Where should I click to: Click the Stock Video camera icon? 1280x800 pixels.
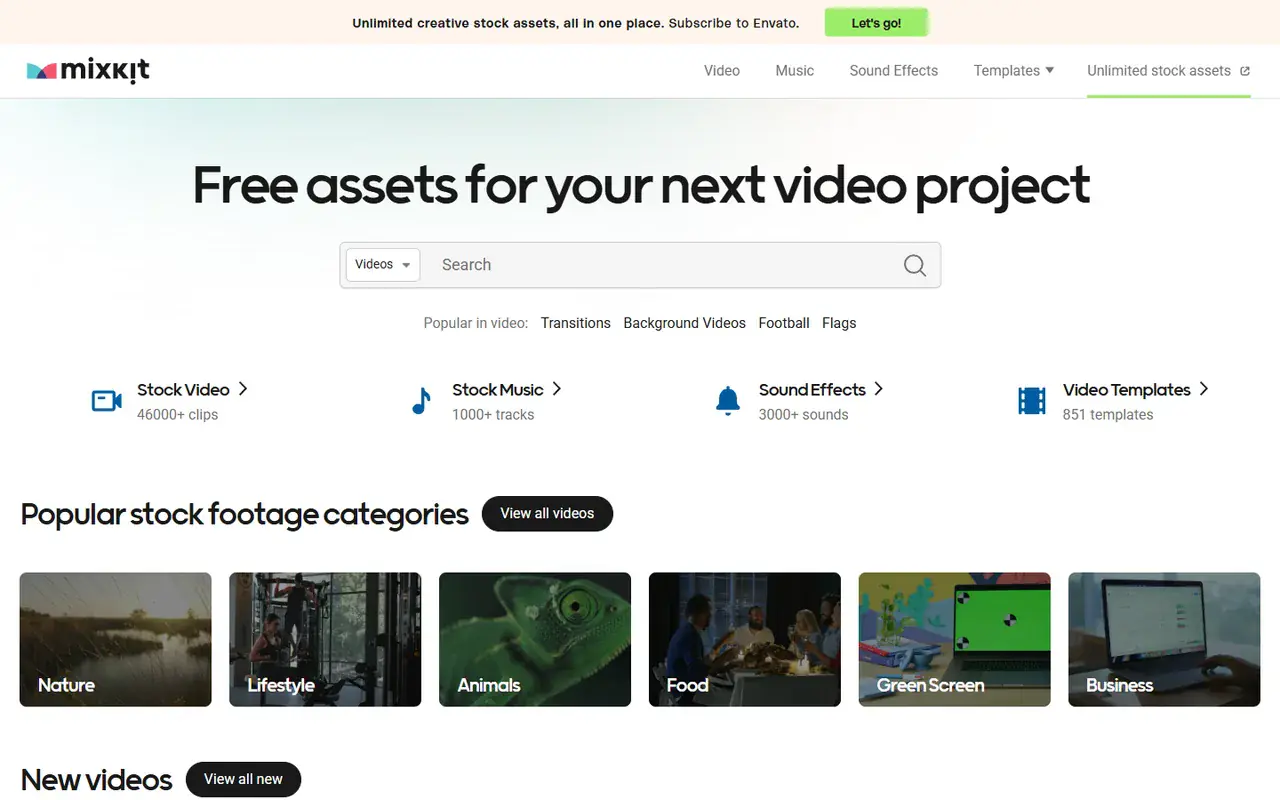point(107,401)
